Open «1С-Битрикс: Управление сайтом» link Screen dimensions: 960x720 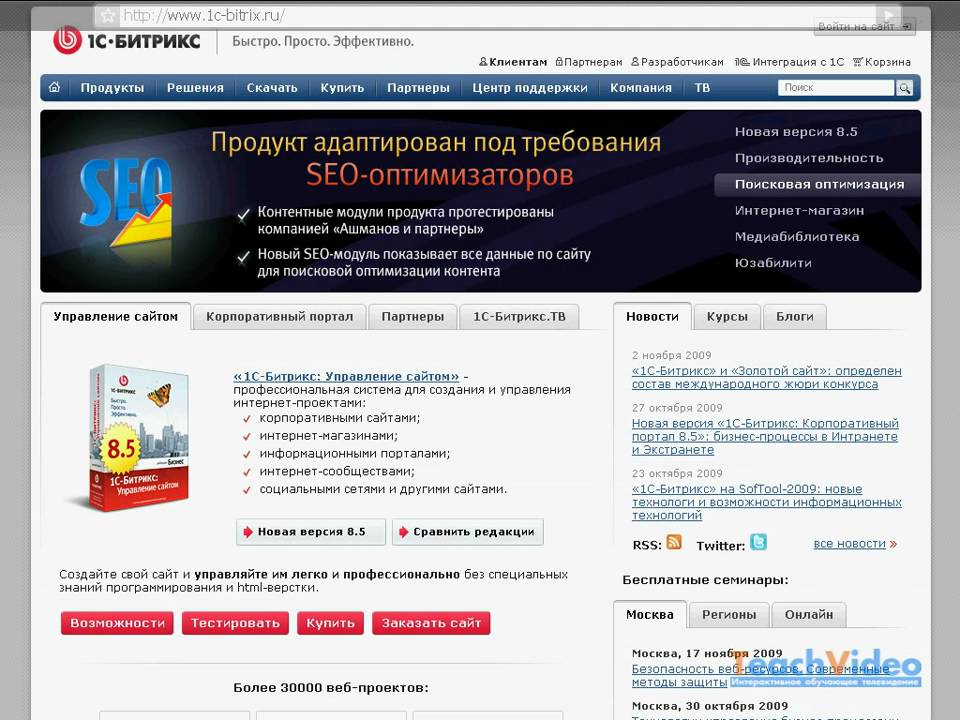pos(346,377)
